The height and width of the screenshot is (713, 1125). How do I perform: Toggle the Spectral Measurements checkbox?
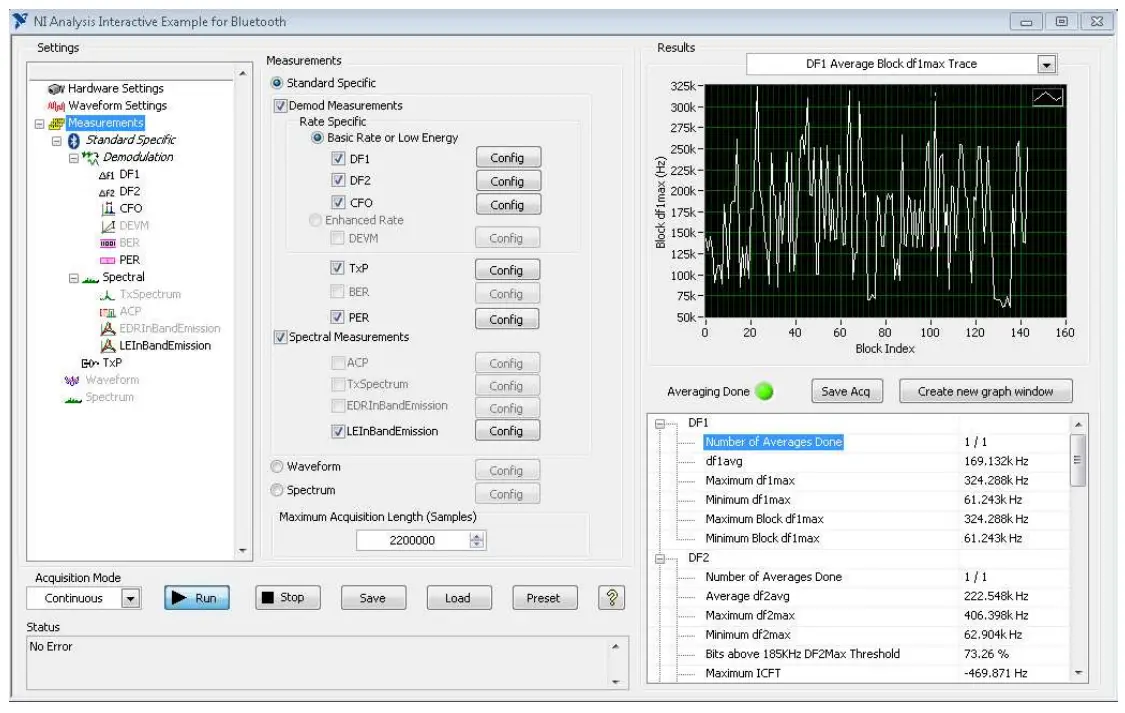280,338
